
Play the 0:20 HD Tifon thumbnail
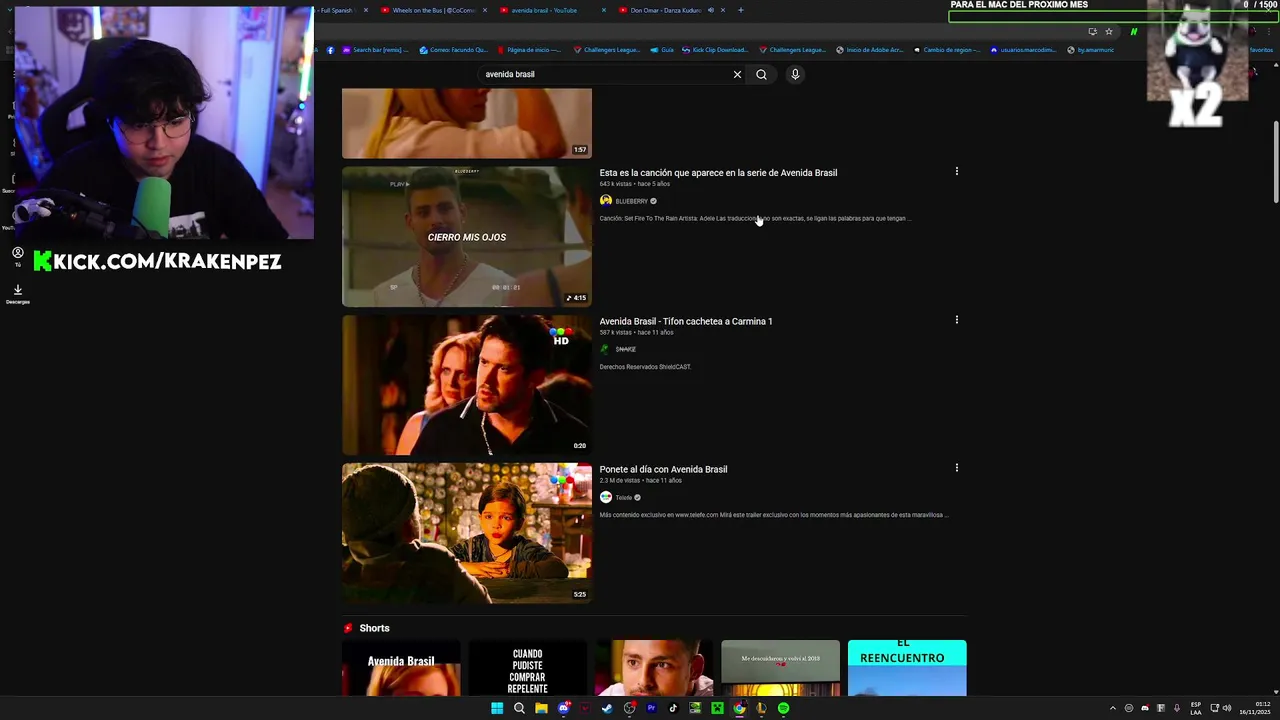(x=467, y=385)
